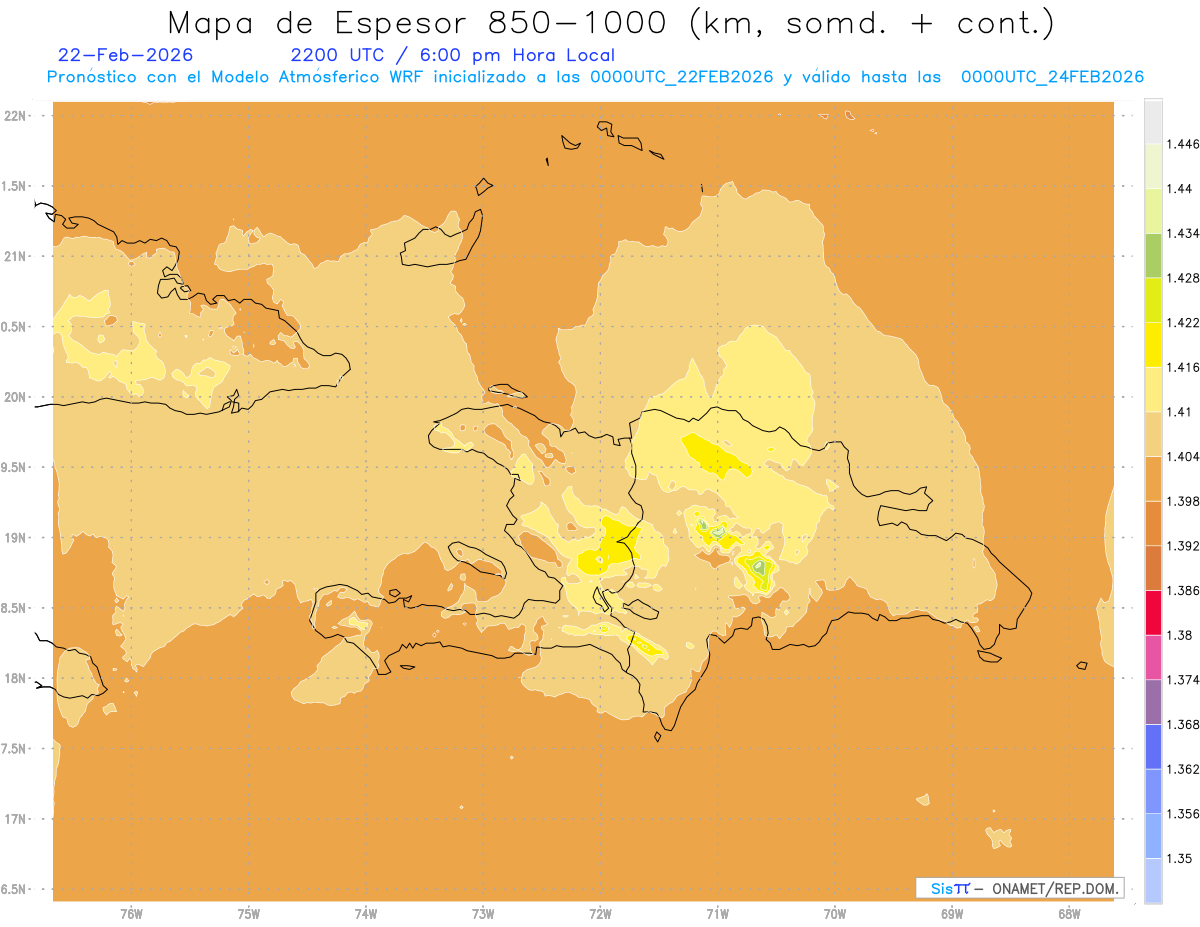This screenshot has width=1200, height=927.
Task: Click the latitude axis label 20N
Action: pyautogui.click(x=15, y=397)
